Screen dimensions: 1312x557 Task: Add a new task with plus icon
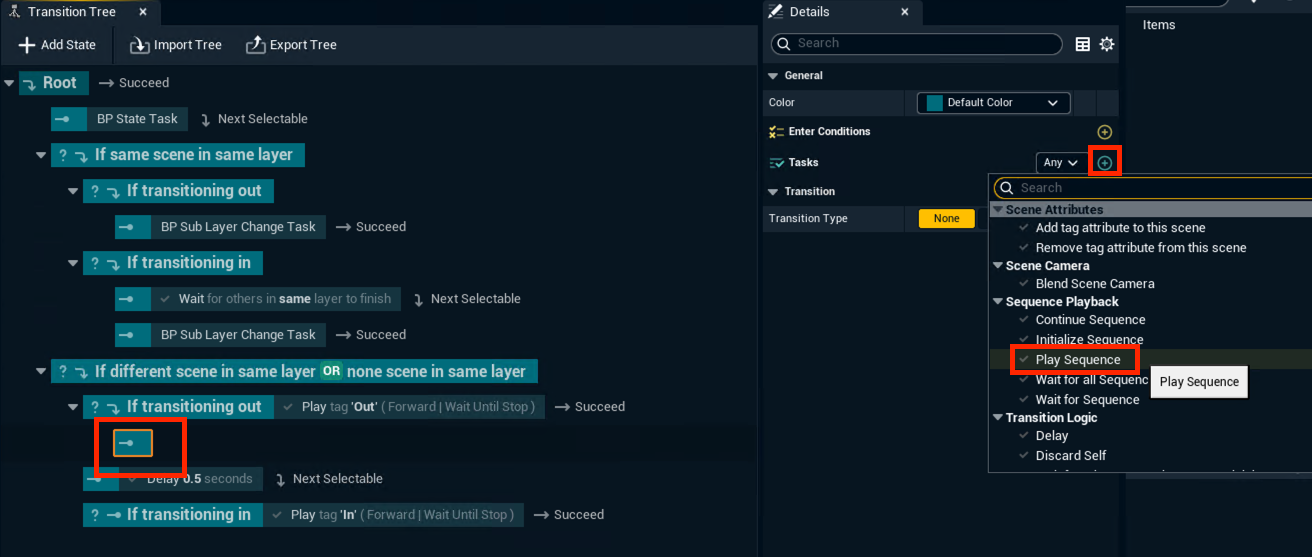(x=1104, y=162)
